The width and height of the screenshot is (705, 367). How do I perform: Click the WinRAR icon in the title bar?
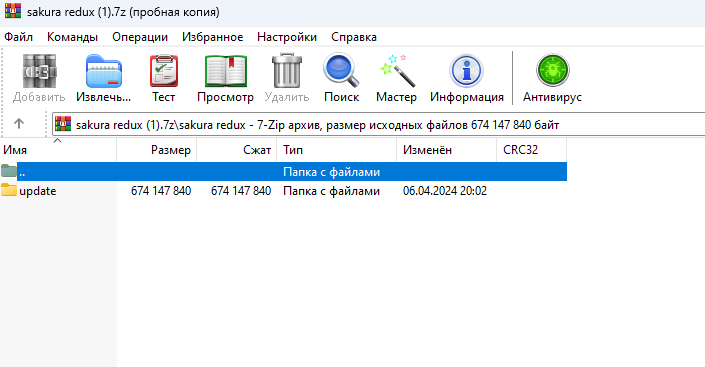click(13, 10)
